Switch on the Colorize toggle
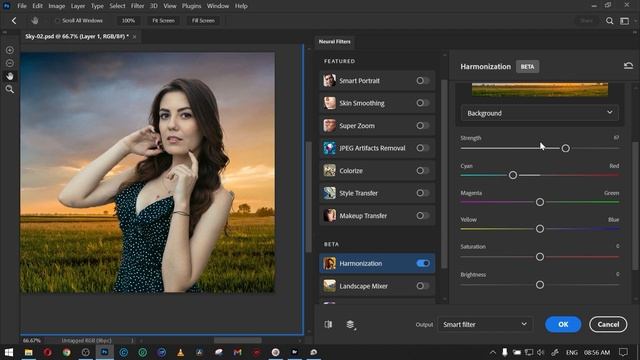Viewport: 640px width, 360px height. [x=422, y=171]
